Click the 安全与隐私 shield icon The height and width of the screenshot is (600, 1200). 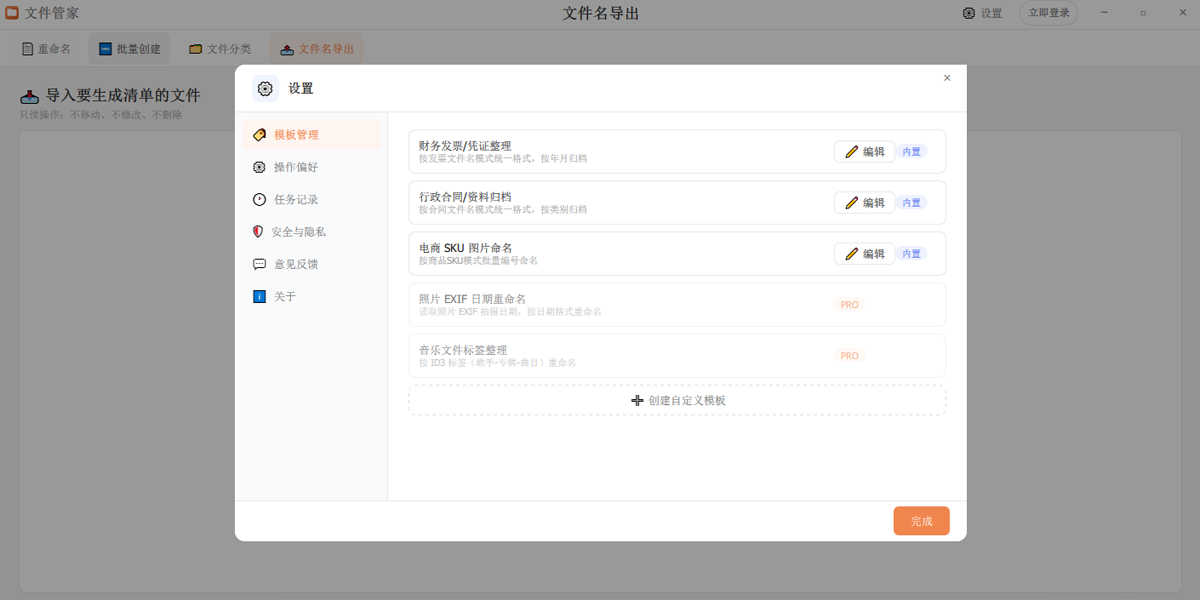(258, 231)
